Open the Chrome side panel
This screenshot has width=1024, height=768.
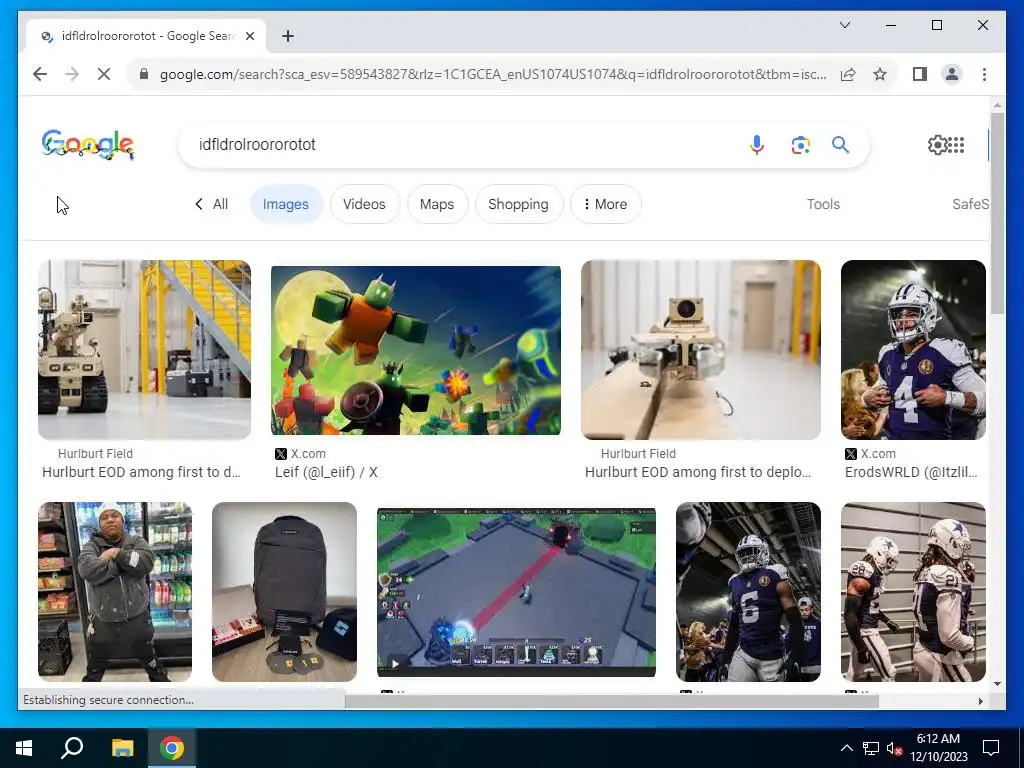coord(920,74)
